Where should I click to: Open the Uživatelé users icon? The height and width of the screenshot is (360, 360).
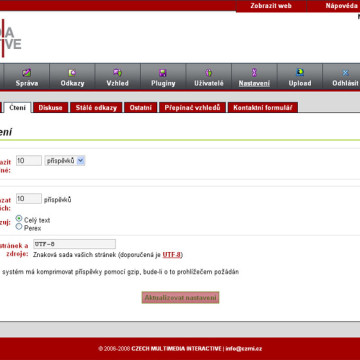pos(209,72)
